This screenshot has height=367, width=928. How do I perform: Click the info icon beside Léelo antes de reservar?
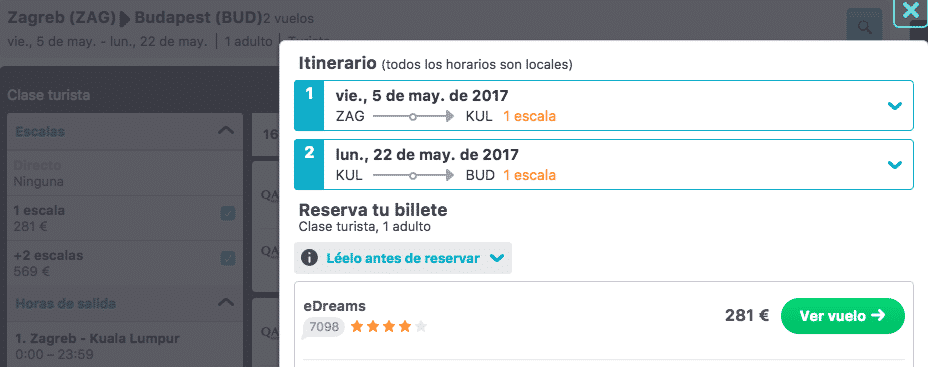coord(309,258)
